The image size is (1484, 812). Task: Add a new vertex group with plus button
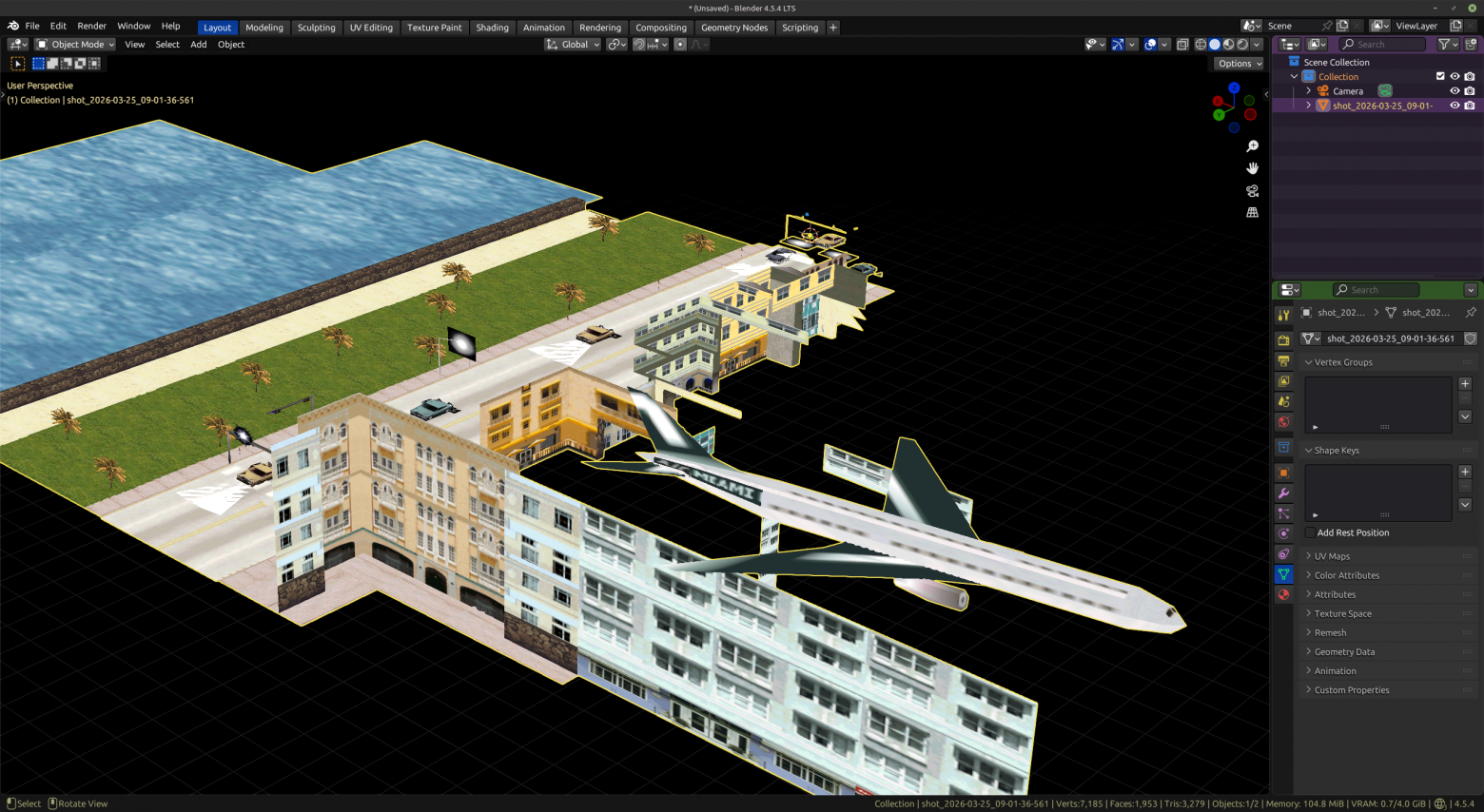click(x=1465, y=383)
